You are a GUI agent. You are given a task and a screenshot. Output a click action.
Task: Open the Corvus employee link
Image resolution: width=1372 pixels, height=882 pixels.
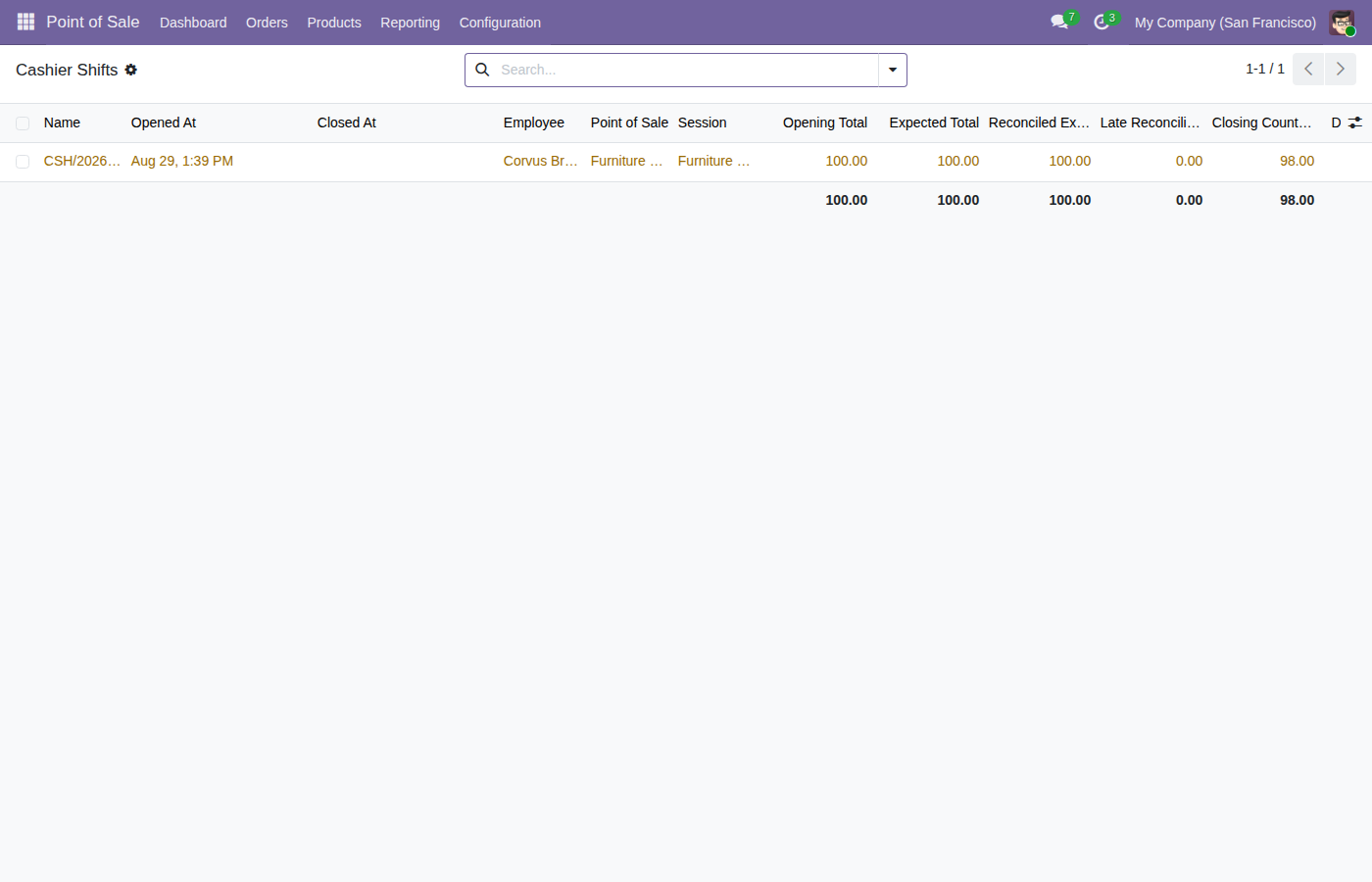coord(541,161)
